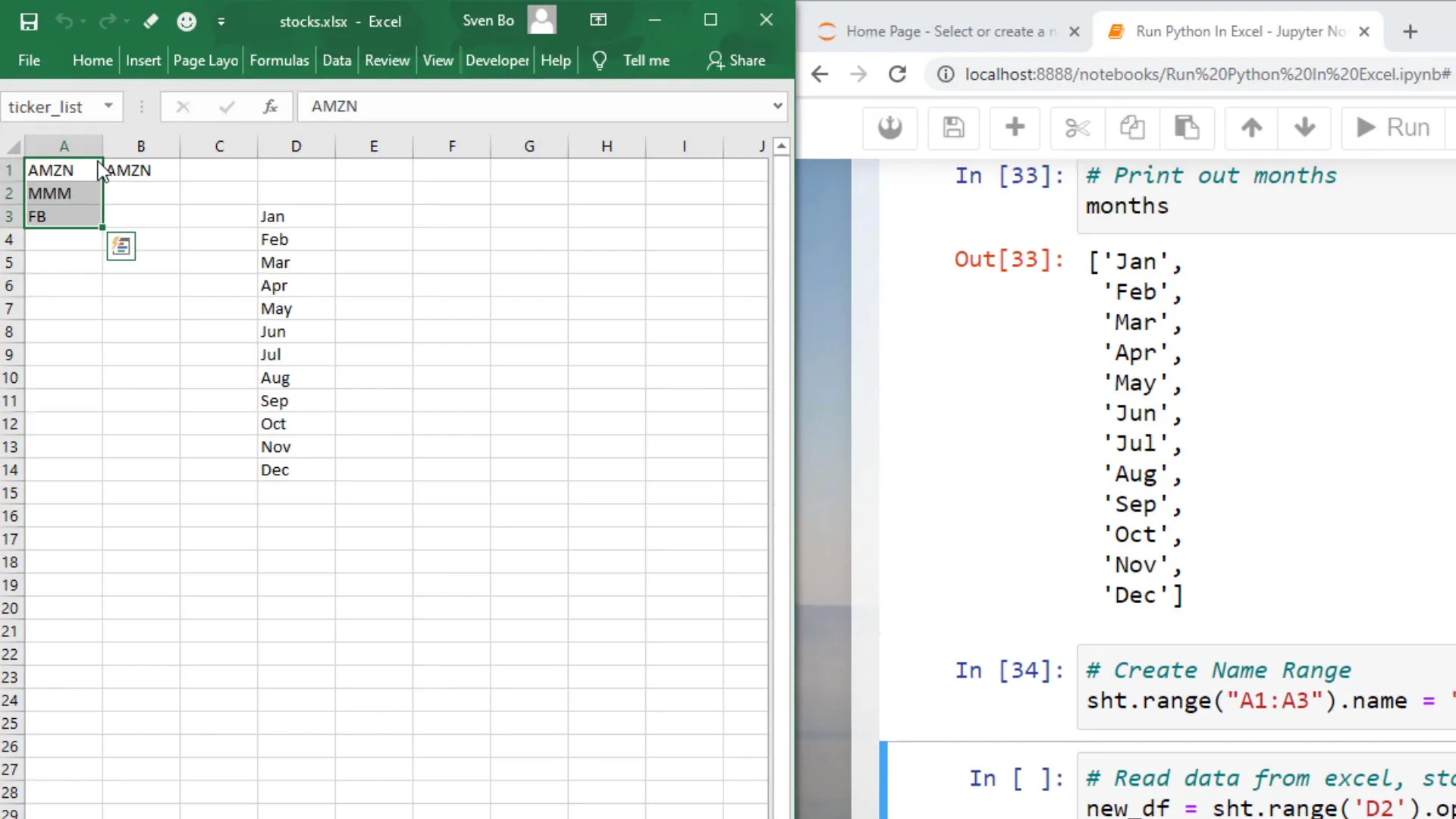Open the Paste Options smart tag
Viewport: 1456px width, 819px height.
[x=121, y=246]
